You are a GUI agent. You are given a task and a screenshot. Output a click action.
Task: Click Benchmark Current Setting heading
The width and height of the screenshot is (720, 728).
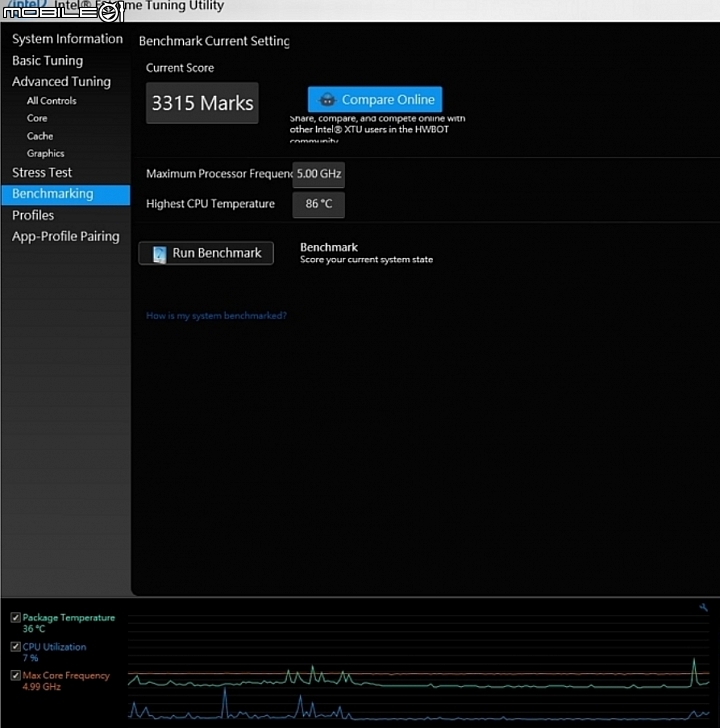214,41
